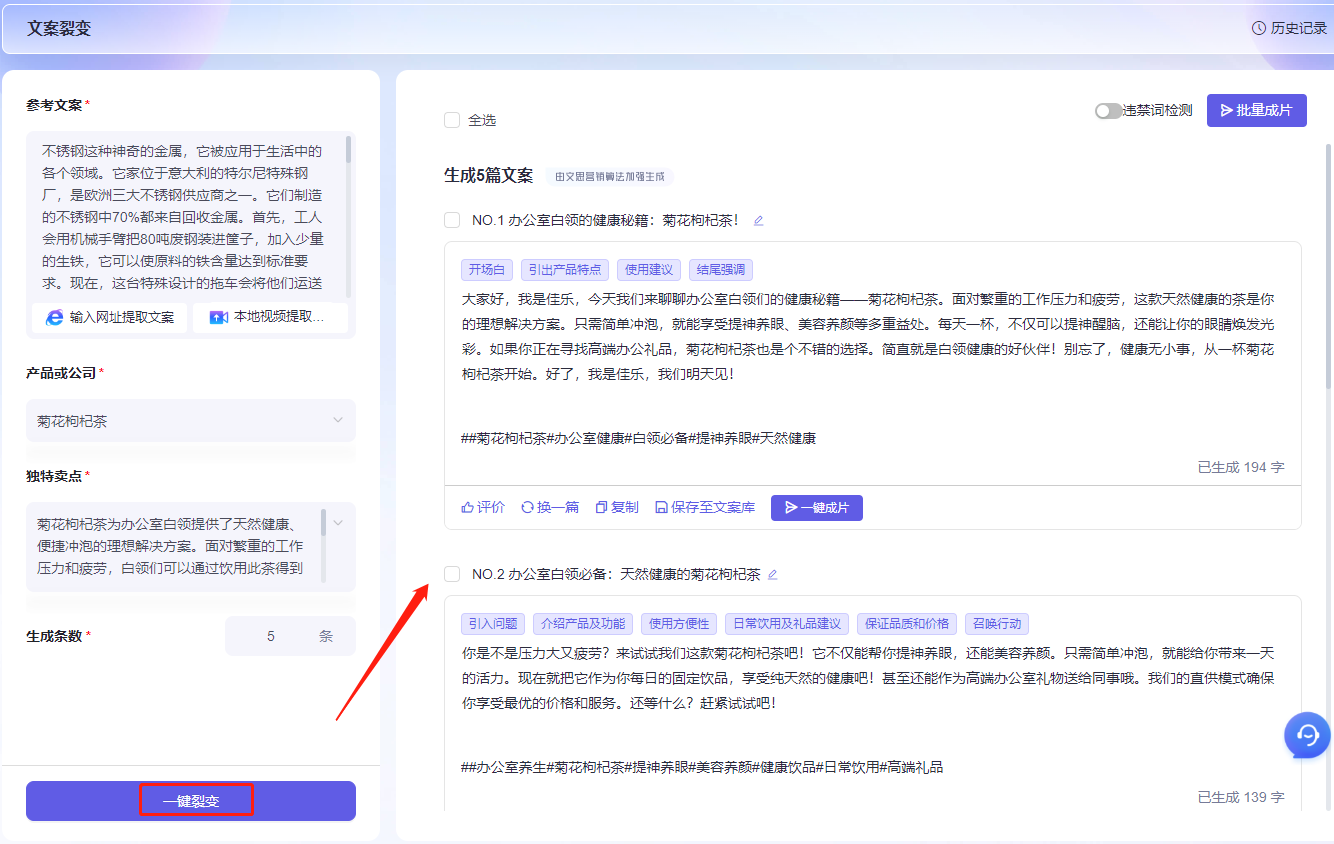Check the NO.1 办公室白领的健康秘籍 checkbox
1334x844 pixels.
tap(452, 220)
